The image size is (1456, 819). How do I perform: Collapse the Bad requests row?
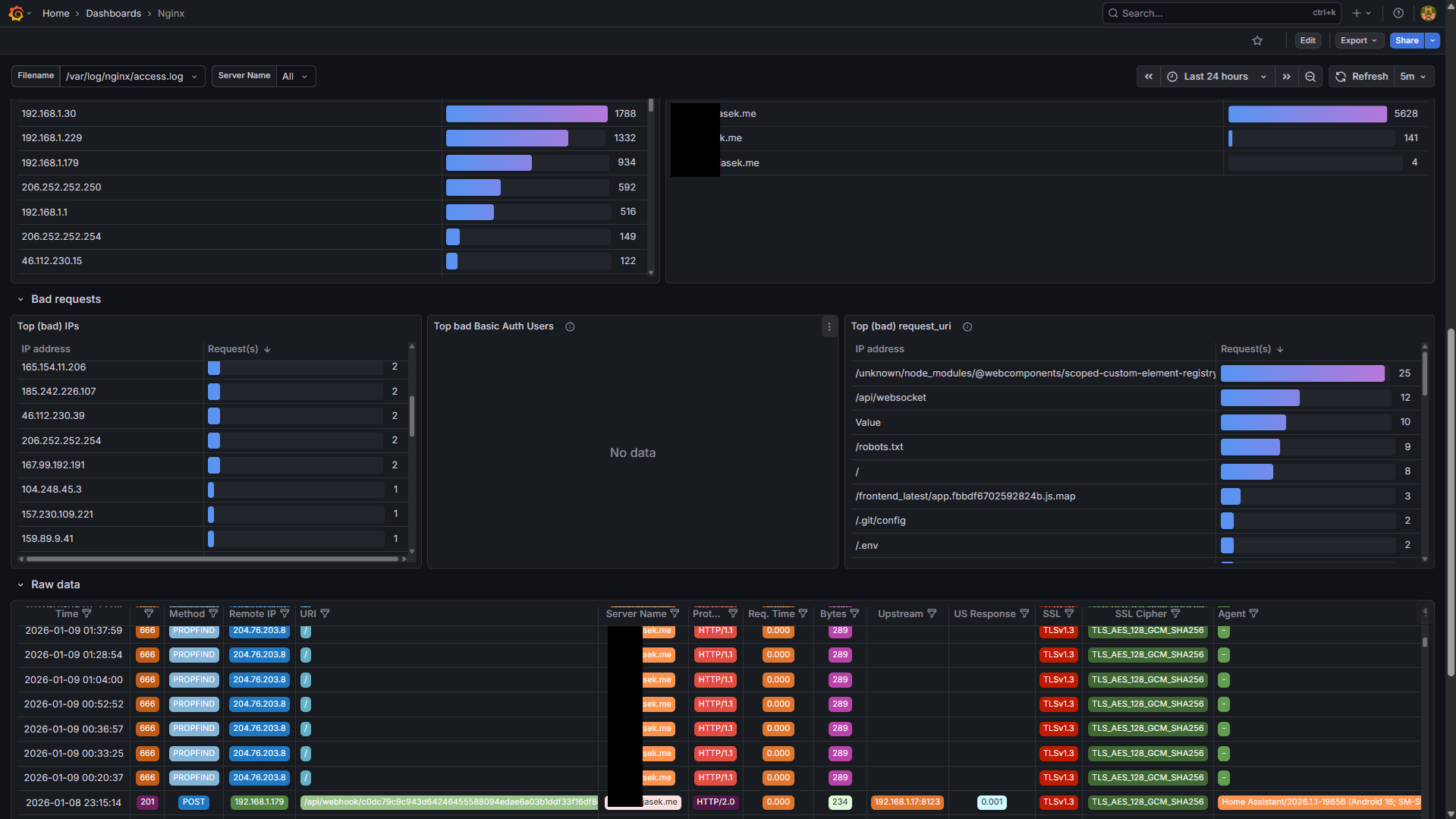[20, 300]
